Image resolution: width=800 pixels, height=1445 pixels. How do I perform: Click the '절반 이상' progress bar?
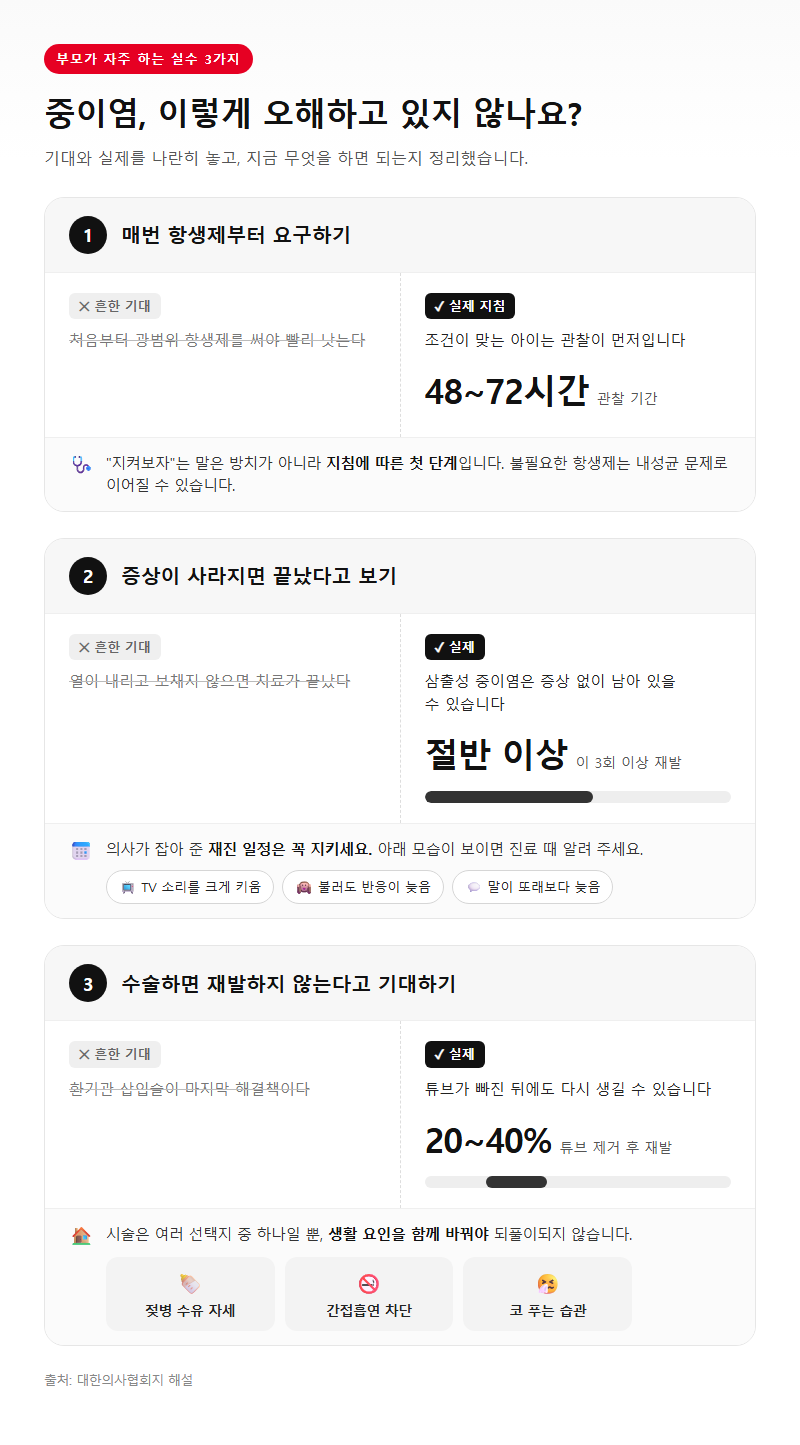578,797
